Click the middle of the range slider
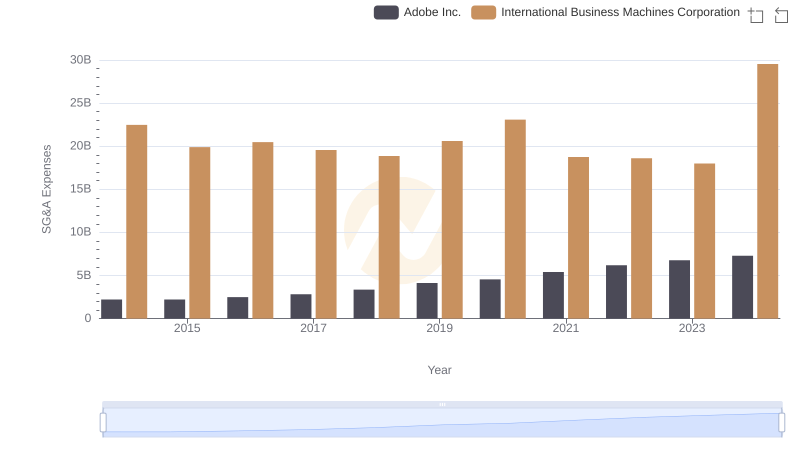800x461 pixels. [x=442, y=423]
